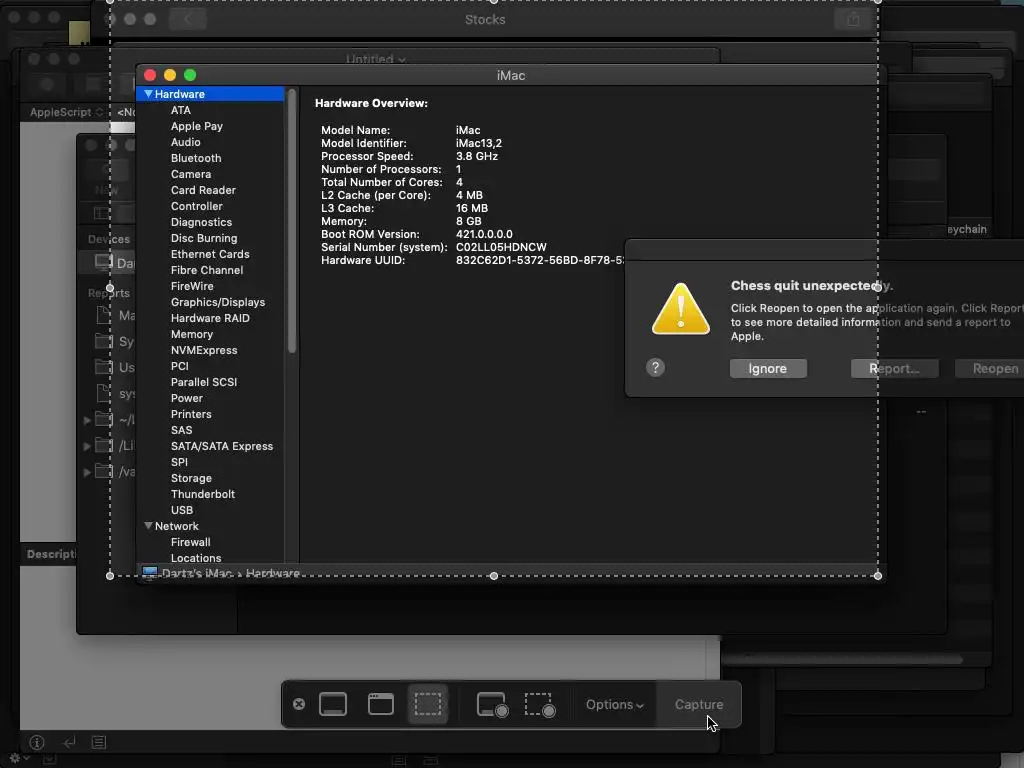Screen dimensions: 1024x768
Task: Open the Untitled document title dropdown
Action: coord(376,59)
